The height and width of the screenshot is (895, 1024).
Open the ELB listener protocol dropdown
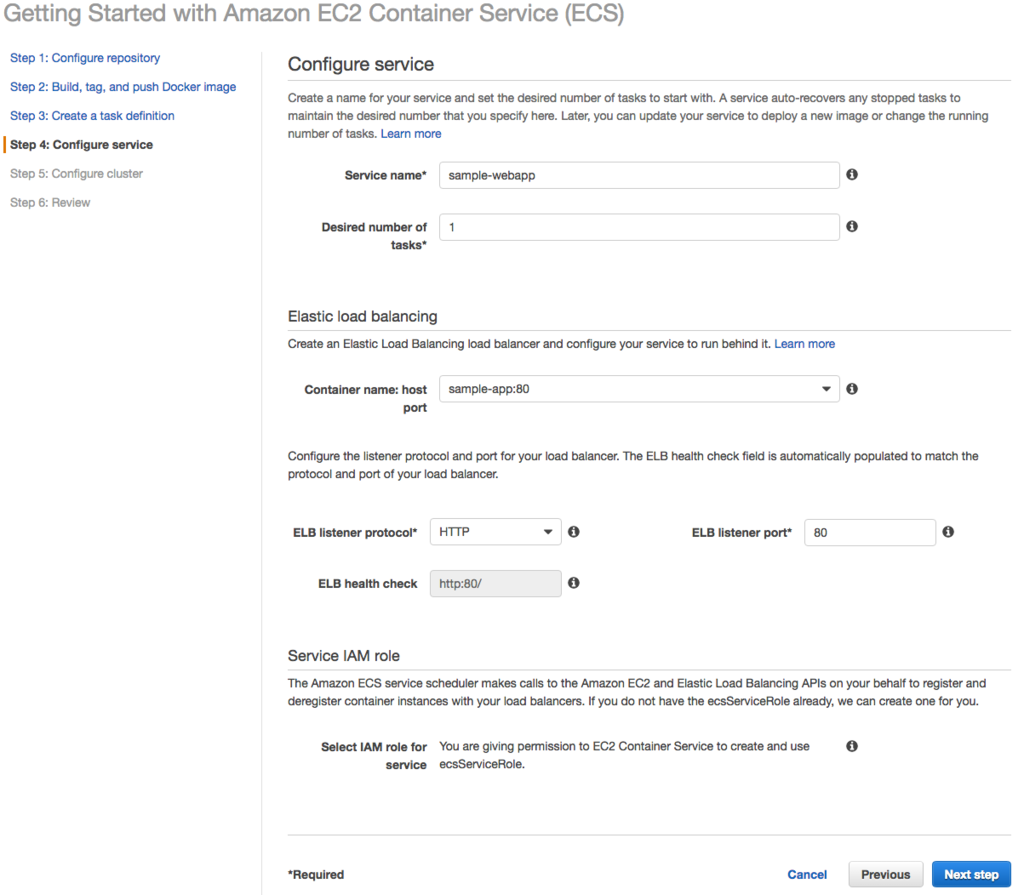pyautogui.click(x=496, y=532)
